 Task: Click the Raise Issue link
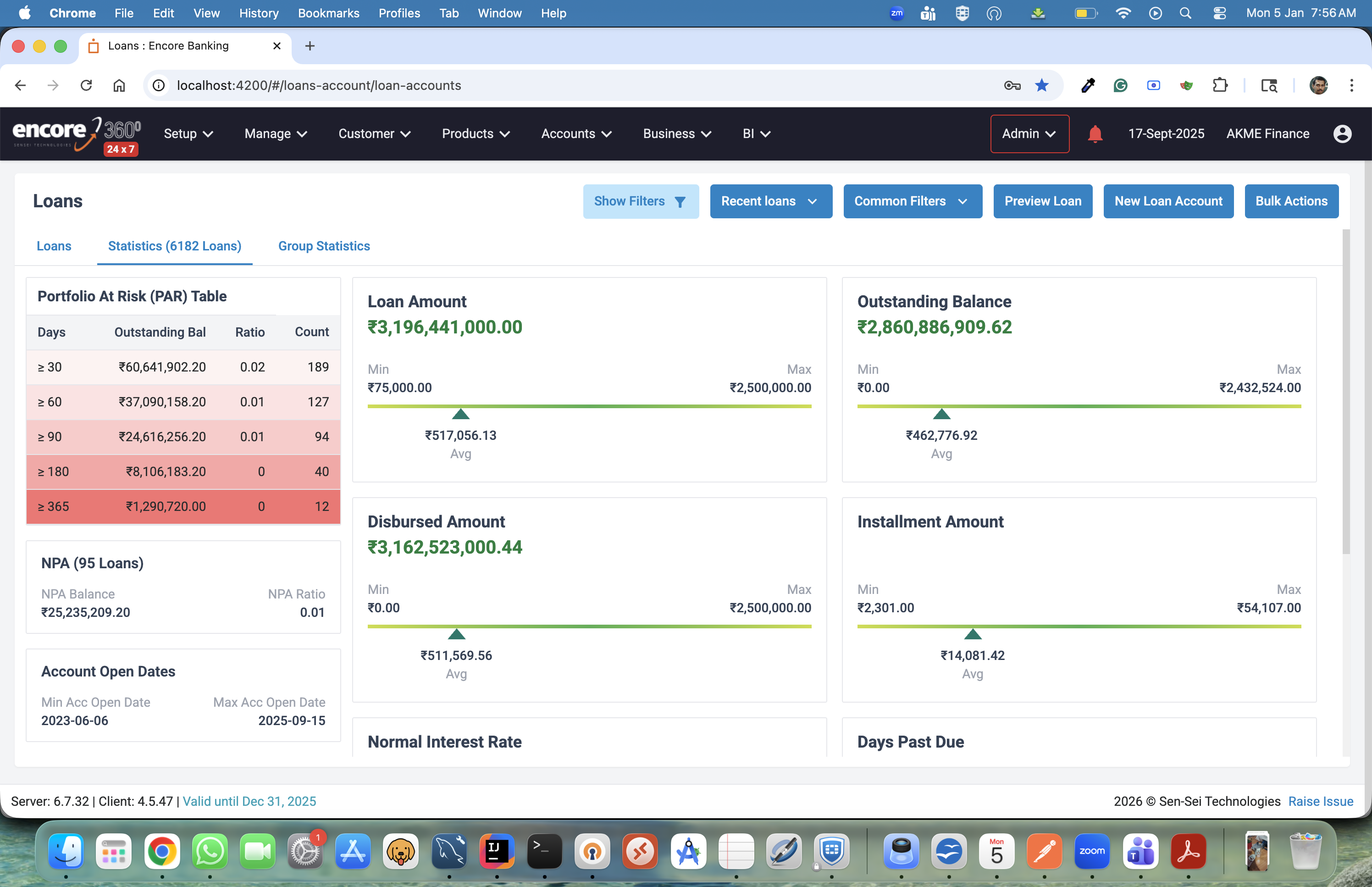[x=1320, y=801]
